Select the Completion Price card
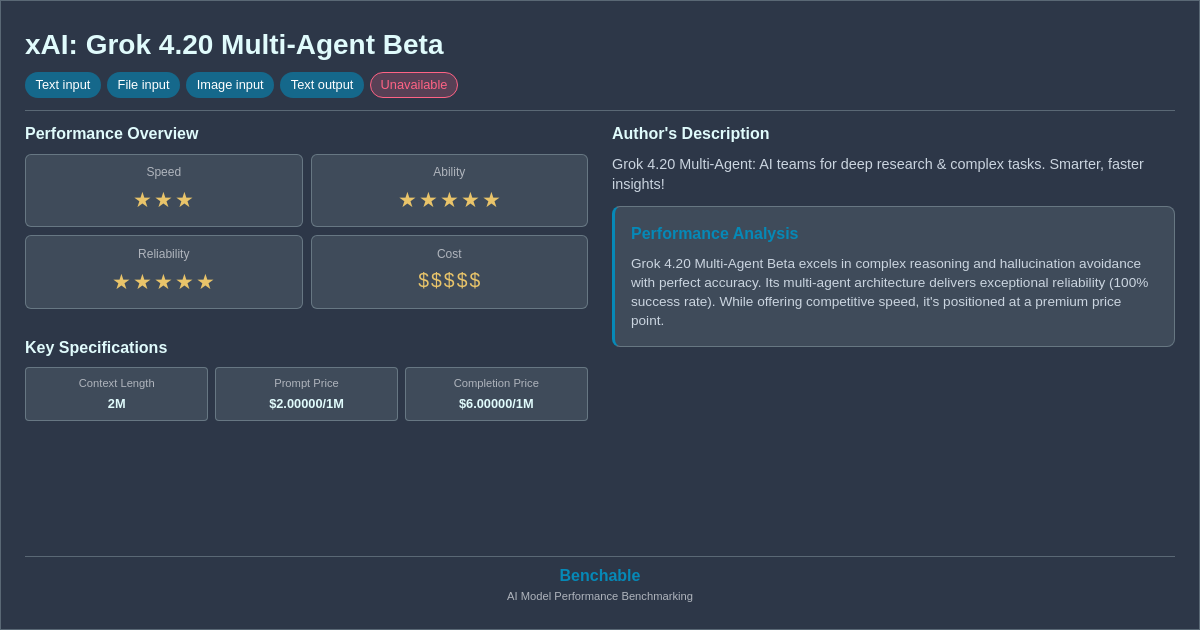Viewport: 1200px width, 630px height. coord(496,394)
